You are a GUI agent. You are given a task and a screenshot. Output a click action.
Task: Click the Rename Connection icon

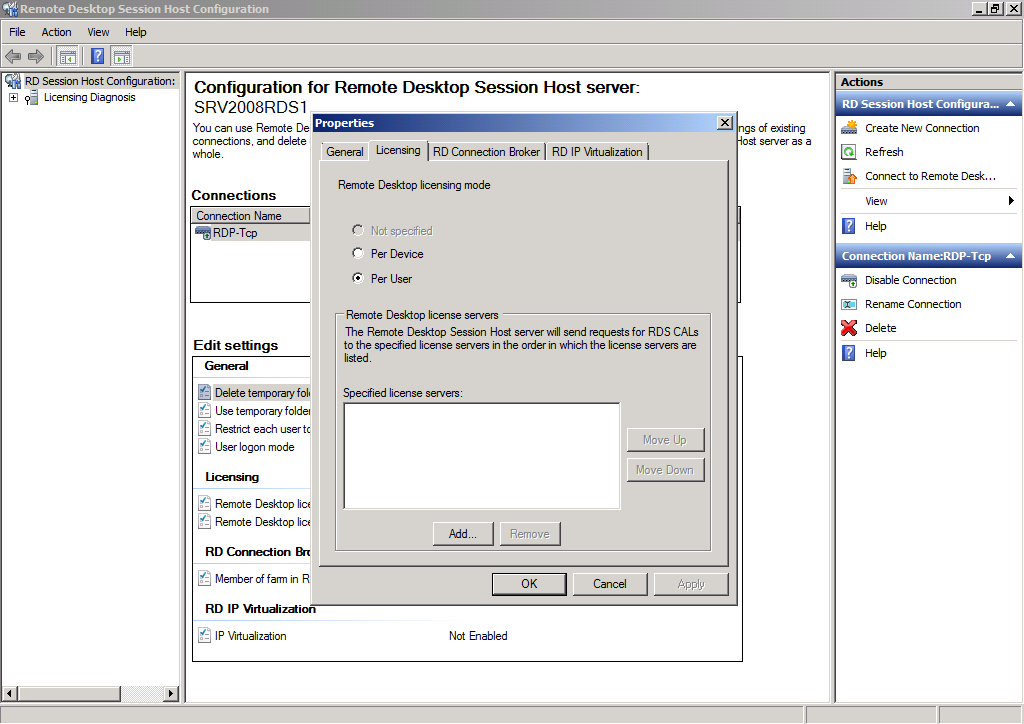click(x=849, y=304)
